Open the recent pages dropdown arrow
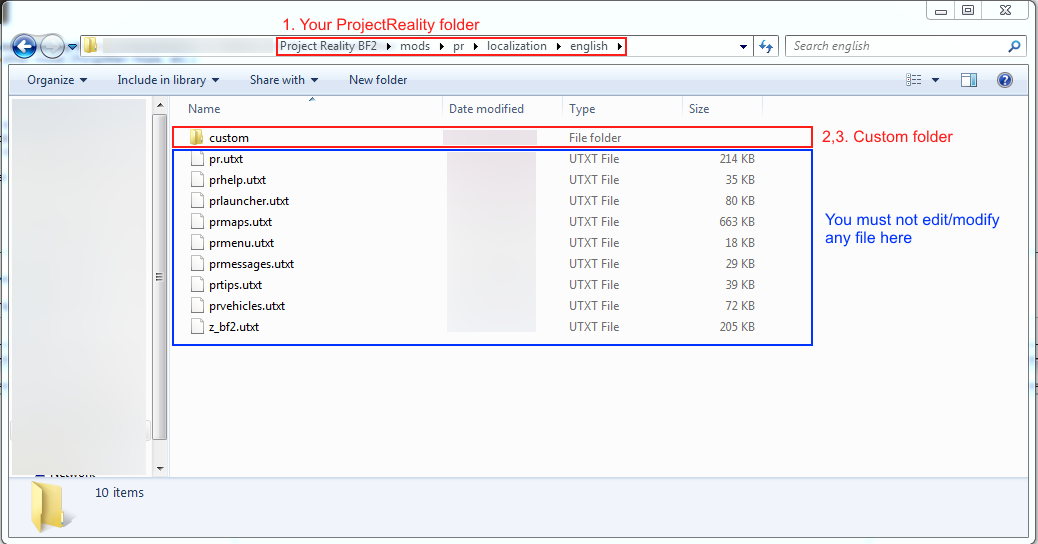The image size is (1038, 544). (72, 47)
